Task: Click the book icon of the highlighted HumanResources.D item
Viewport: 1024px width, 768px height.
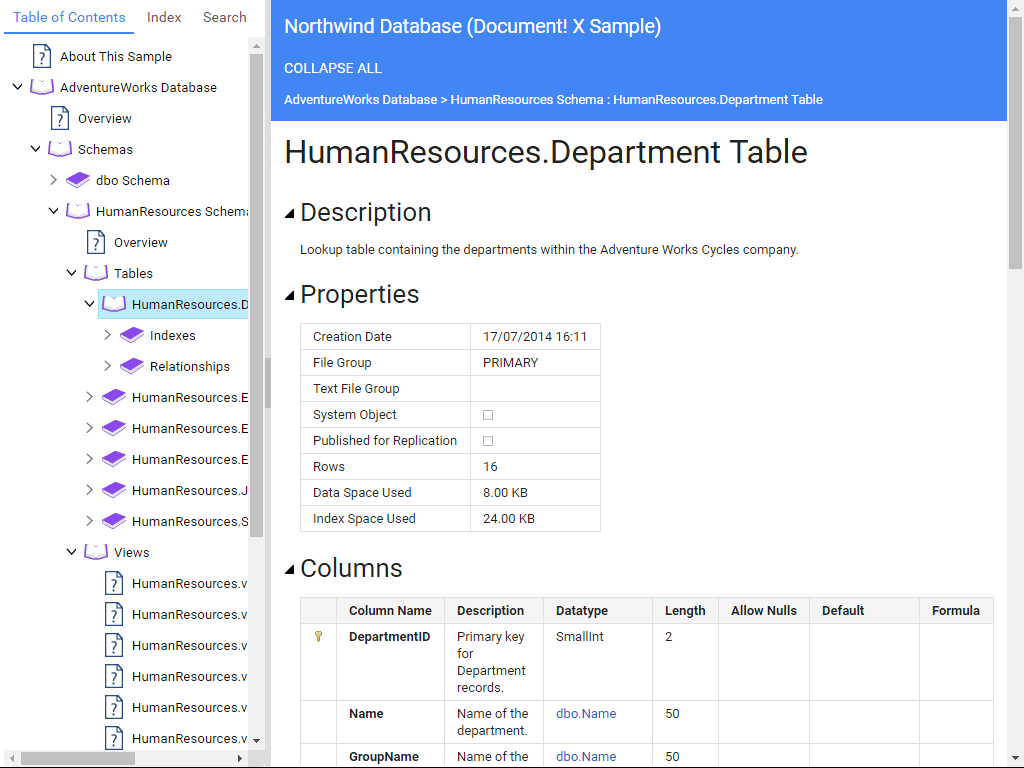Action: [114, 304]
